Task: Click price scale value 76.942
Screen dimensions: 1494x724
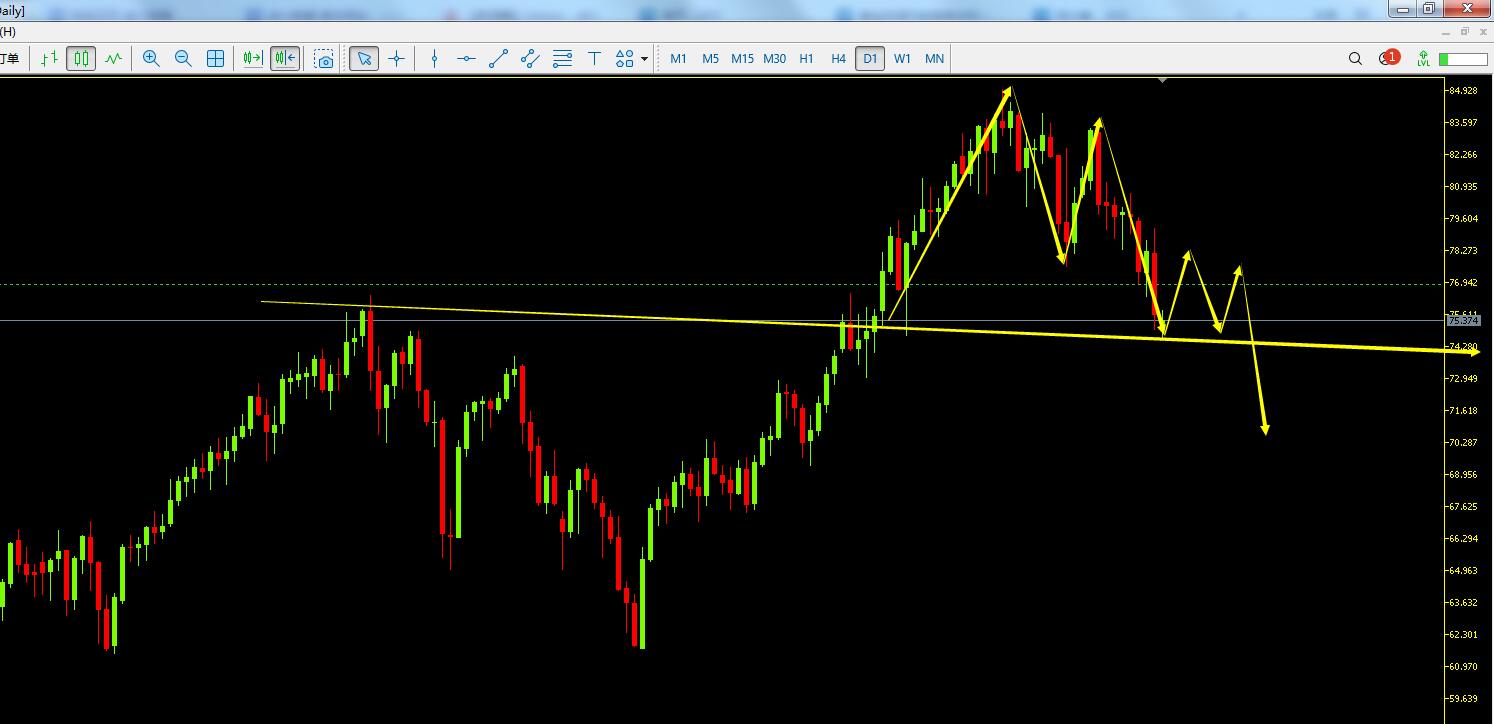Action: coord(1463,283)
